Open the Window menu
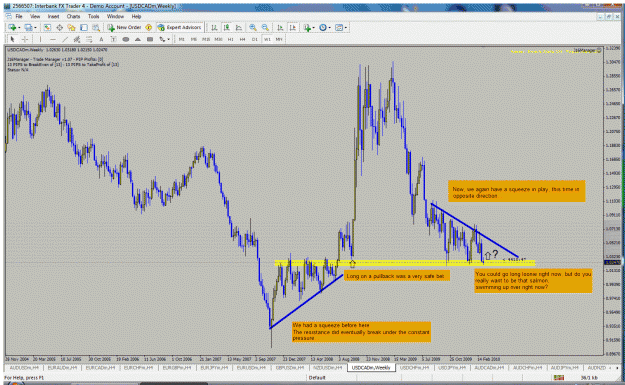The height and width of the screenshot is (385, 625). tap(115, 16)
